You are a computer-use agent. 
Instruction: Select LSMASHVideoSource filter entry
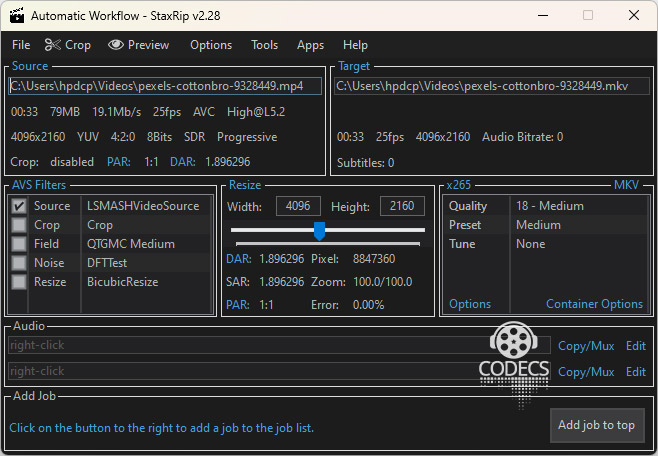[143, 206]
